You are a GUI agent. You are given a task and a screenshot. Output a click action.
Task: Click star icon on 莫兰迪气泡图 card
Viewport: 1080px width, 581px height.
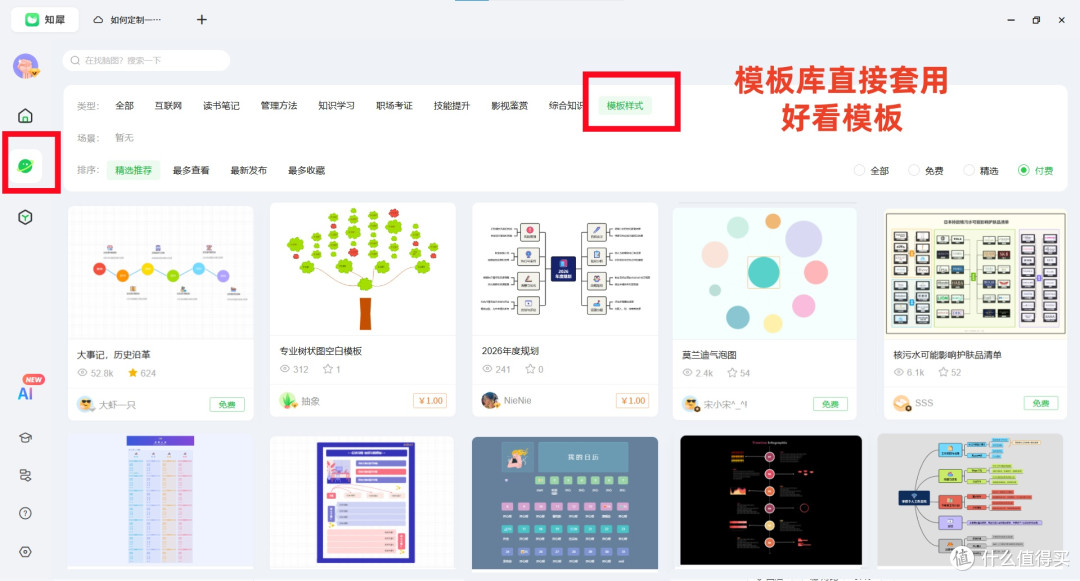pyautogui.click(x=731, y=373)
